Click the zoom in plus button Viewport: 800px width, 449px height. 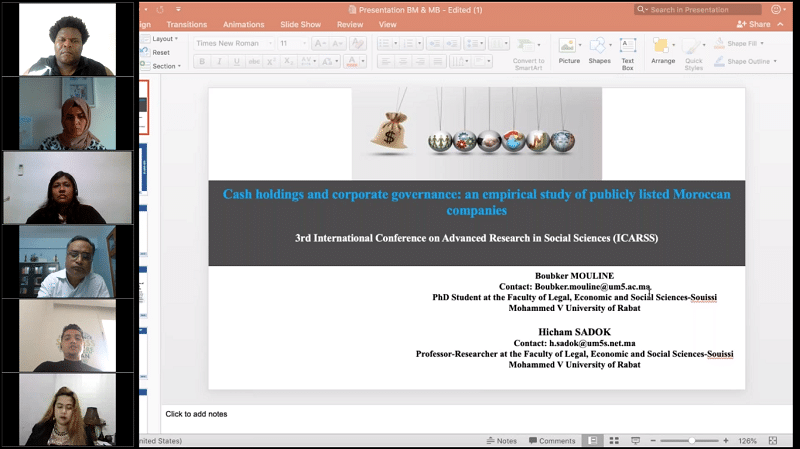point(726,440)
